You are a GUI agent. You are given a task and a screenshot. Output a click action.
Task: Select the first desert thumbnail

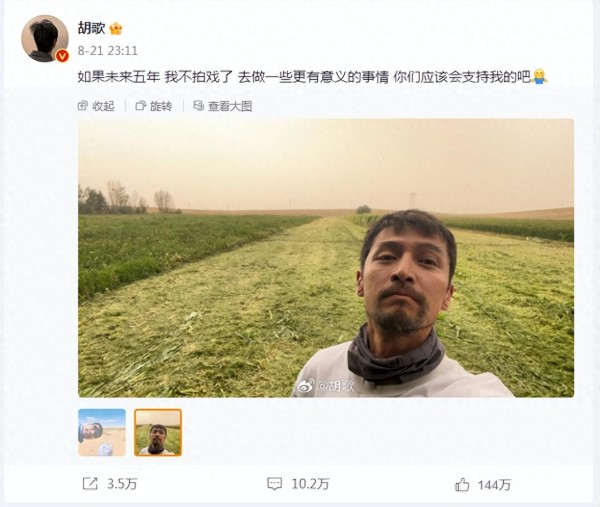[102, 432]
